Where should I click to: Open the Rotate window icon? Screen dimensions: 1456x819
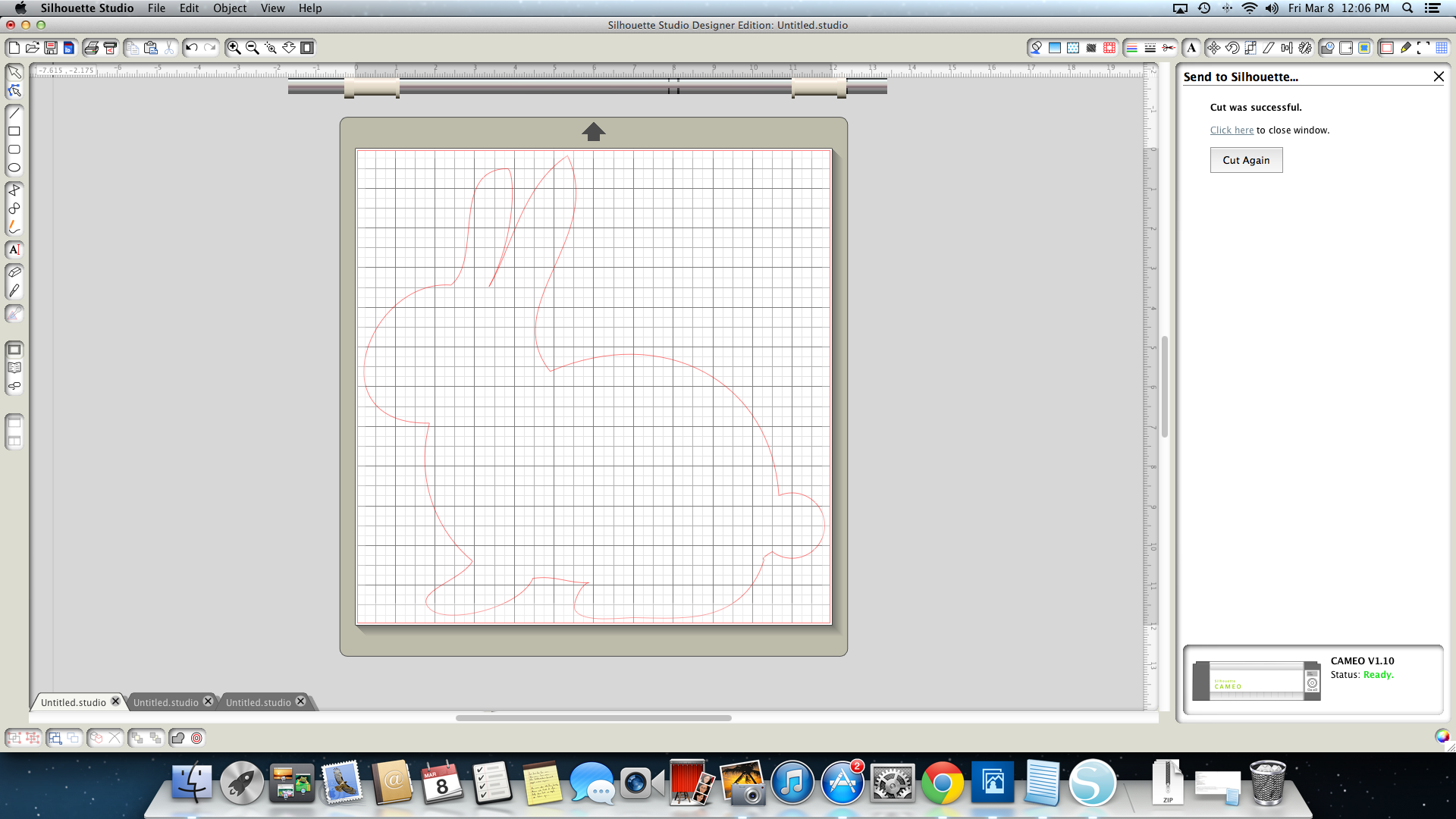pos(1232,48)
